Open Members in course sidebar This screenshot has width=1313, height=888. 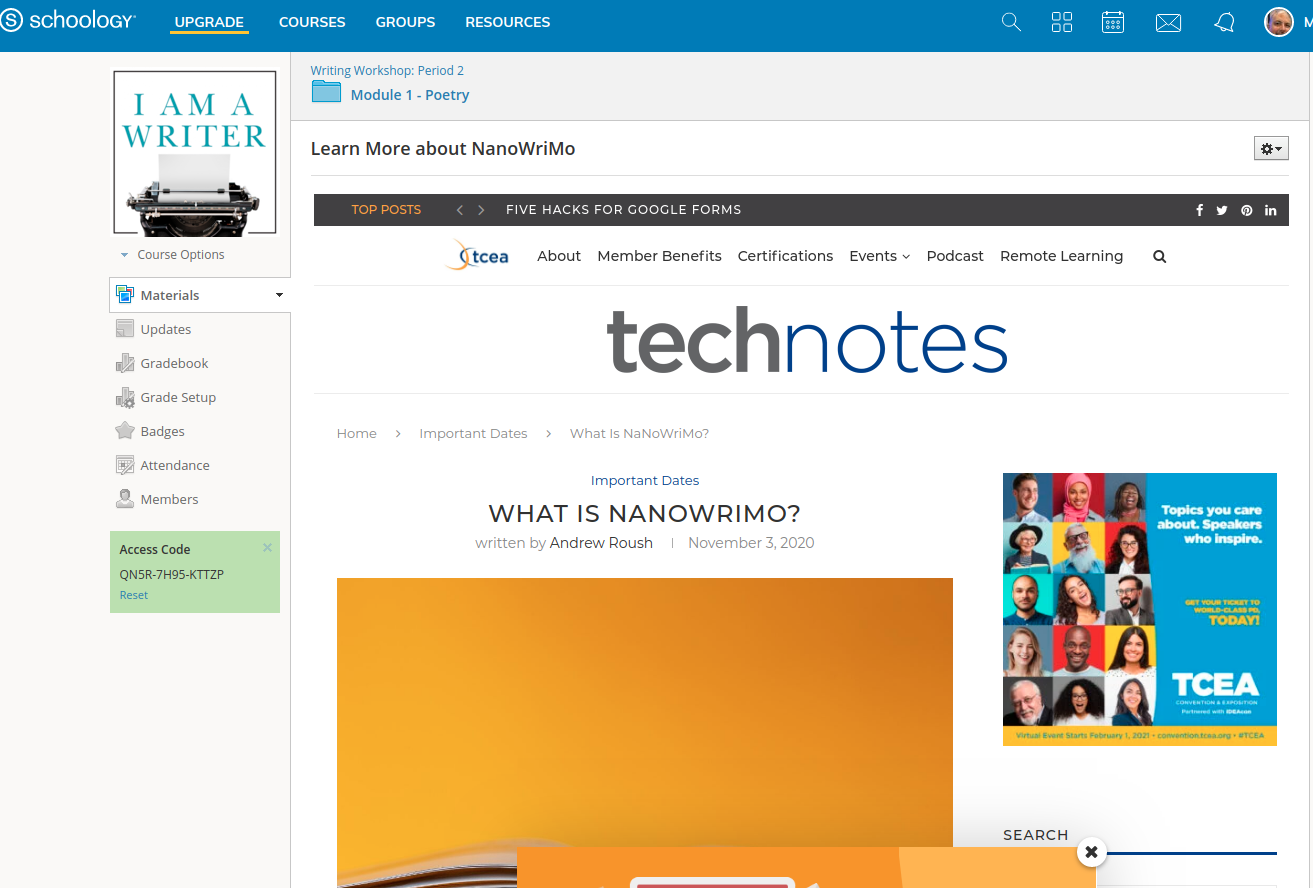169,499
